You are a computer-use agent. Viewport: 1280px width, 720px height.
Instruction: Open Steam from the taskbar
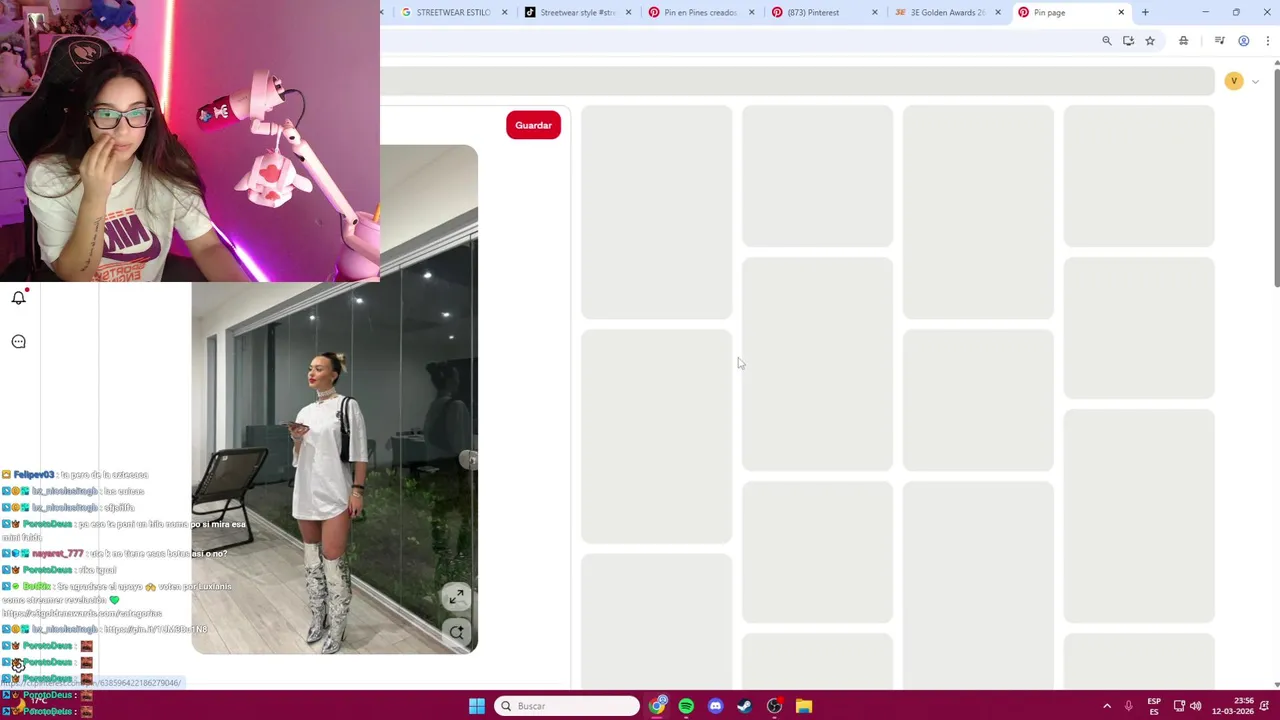744,706
